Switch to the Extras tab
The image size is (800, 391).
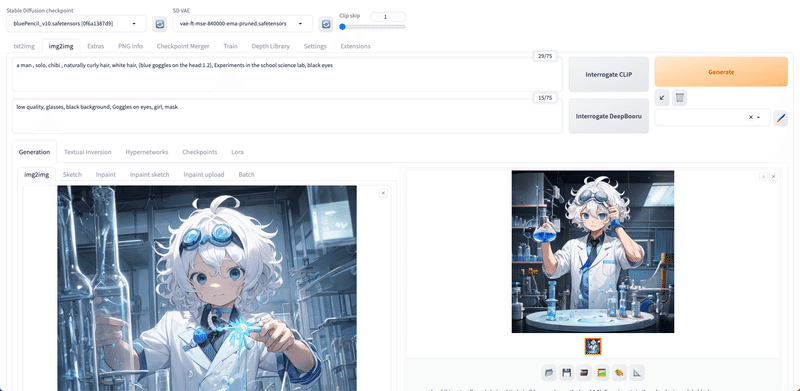pos(95,46)
